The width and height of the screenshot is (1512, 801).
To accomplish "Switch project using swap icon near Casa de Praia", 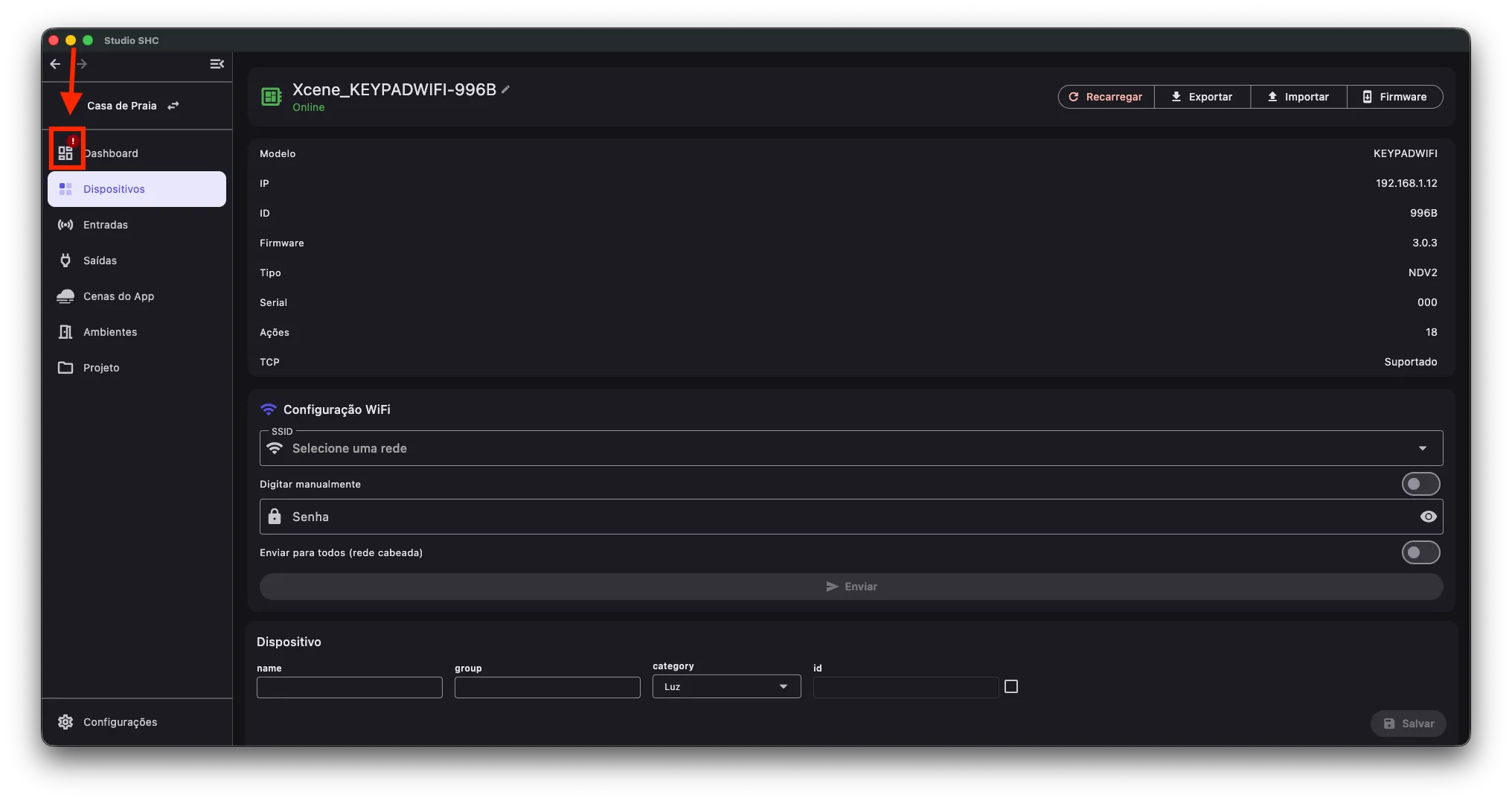I will (x=173, y=106).
